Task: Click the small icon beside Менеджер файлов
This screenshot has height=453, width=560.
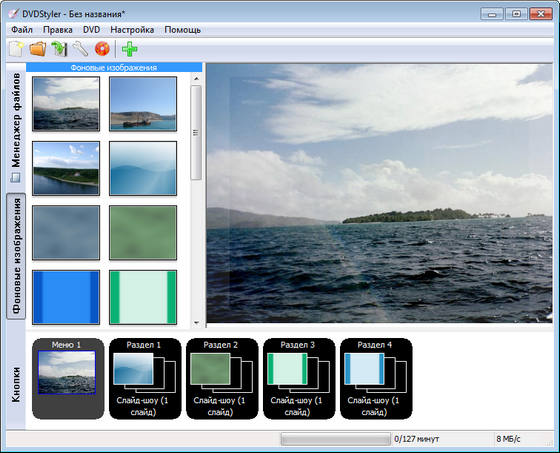Action: click(15, 177)
